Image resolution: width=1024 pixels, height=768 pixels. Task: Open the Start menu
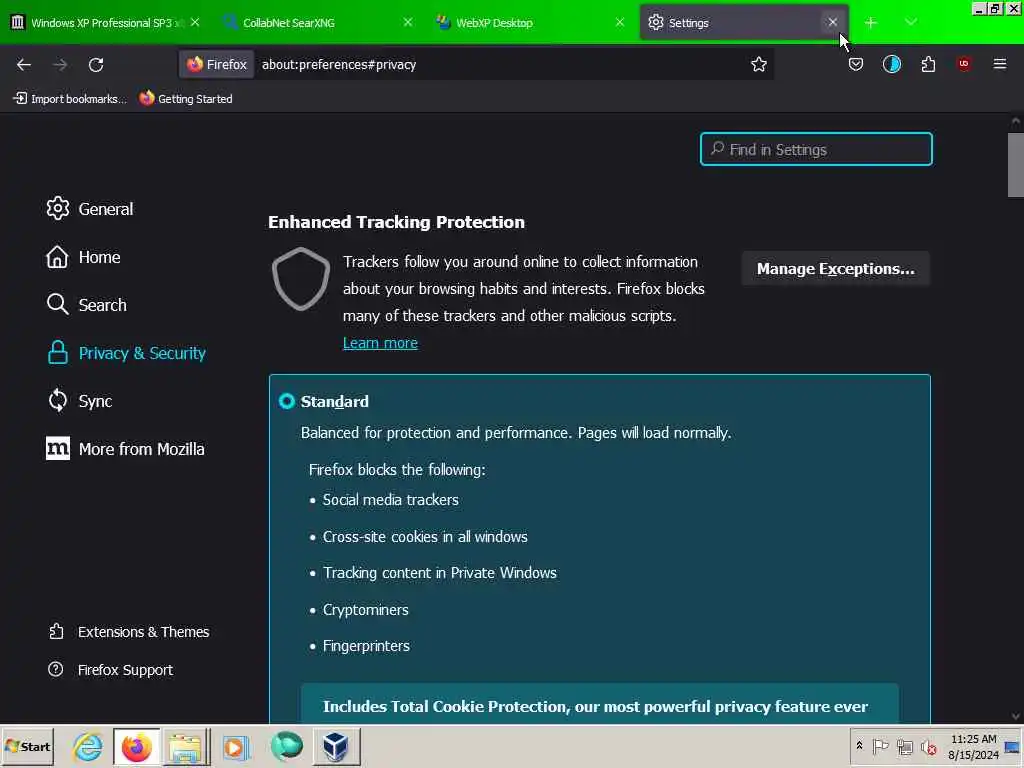tap(27, 746)
